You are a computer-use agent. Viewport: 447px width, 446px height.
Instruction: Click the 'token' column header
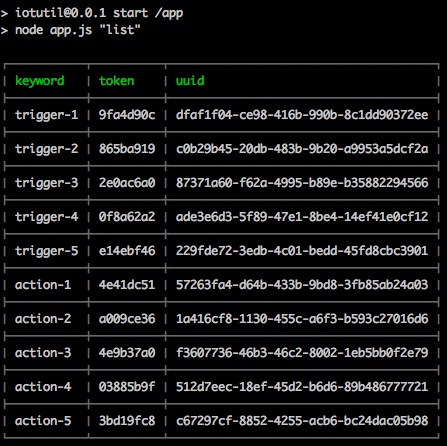(x=117, y=81)
